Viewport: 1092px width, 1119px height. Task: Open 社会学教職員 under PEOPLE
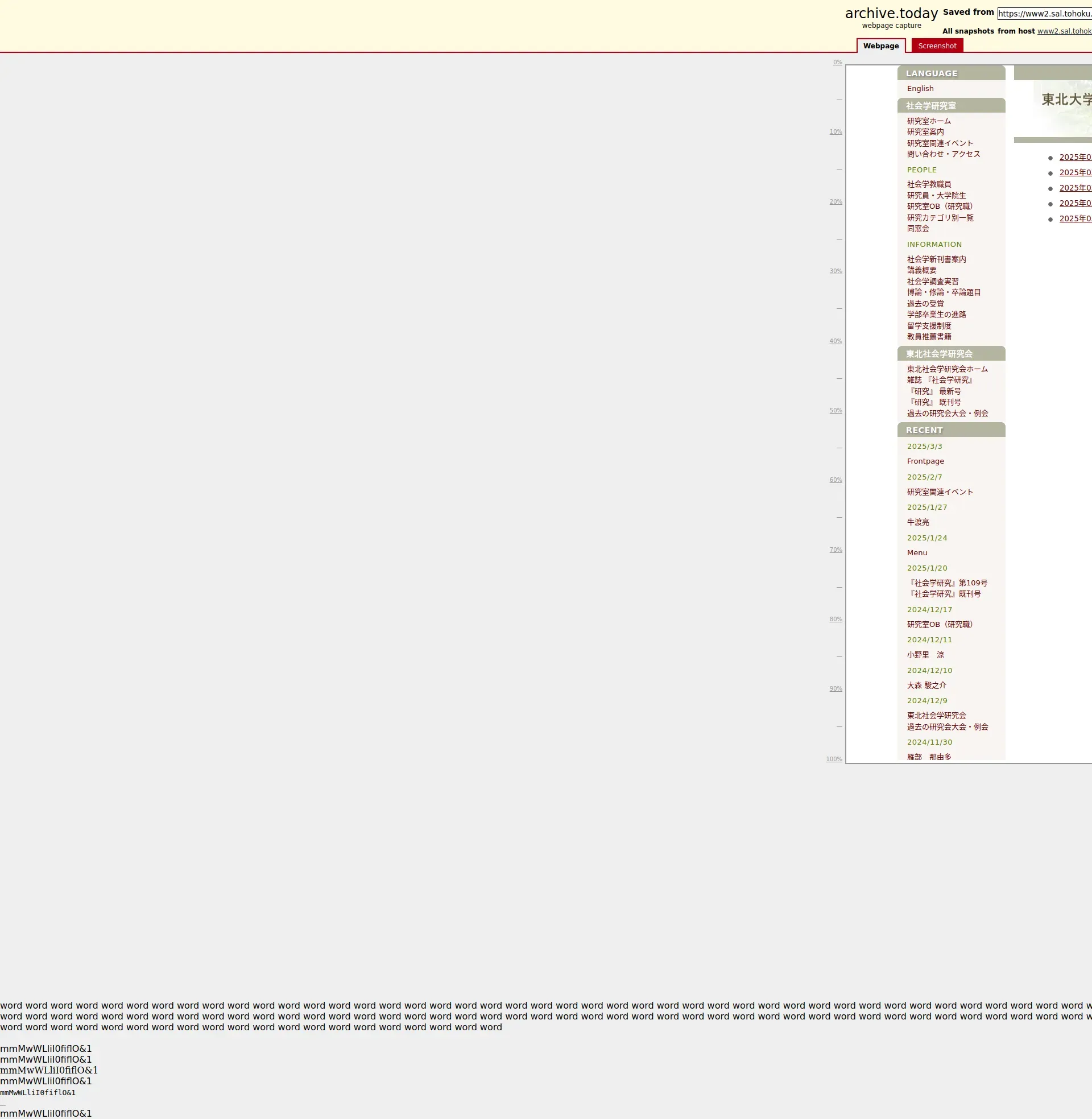(929, 184)
